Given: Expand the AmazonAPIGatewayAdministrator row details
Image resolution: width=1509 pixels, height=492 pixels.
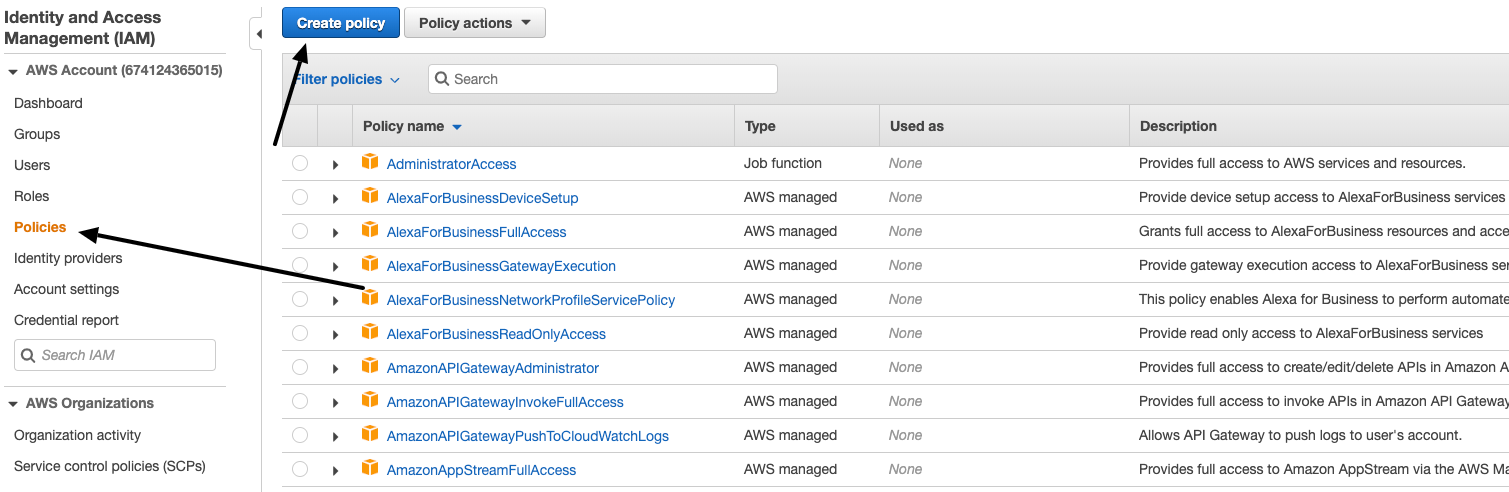Looking at the screenshot, I should [335, 369].
